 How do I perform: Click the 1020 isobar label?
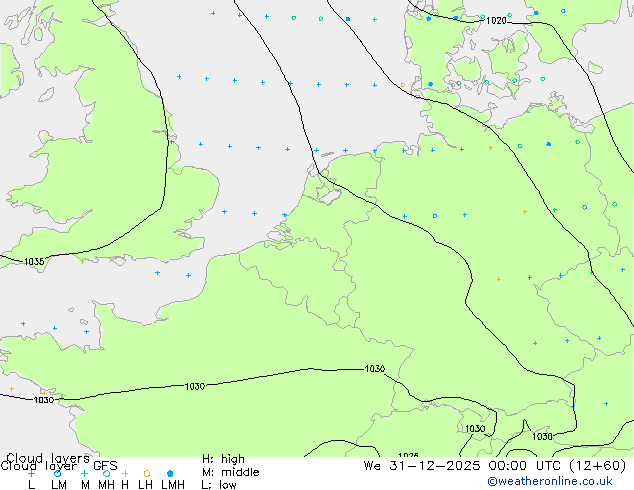click(496, 21)
